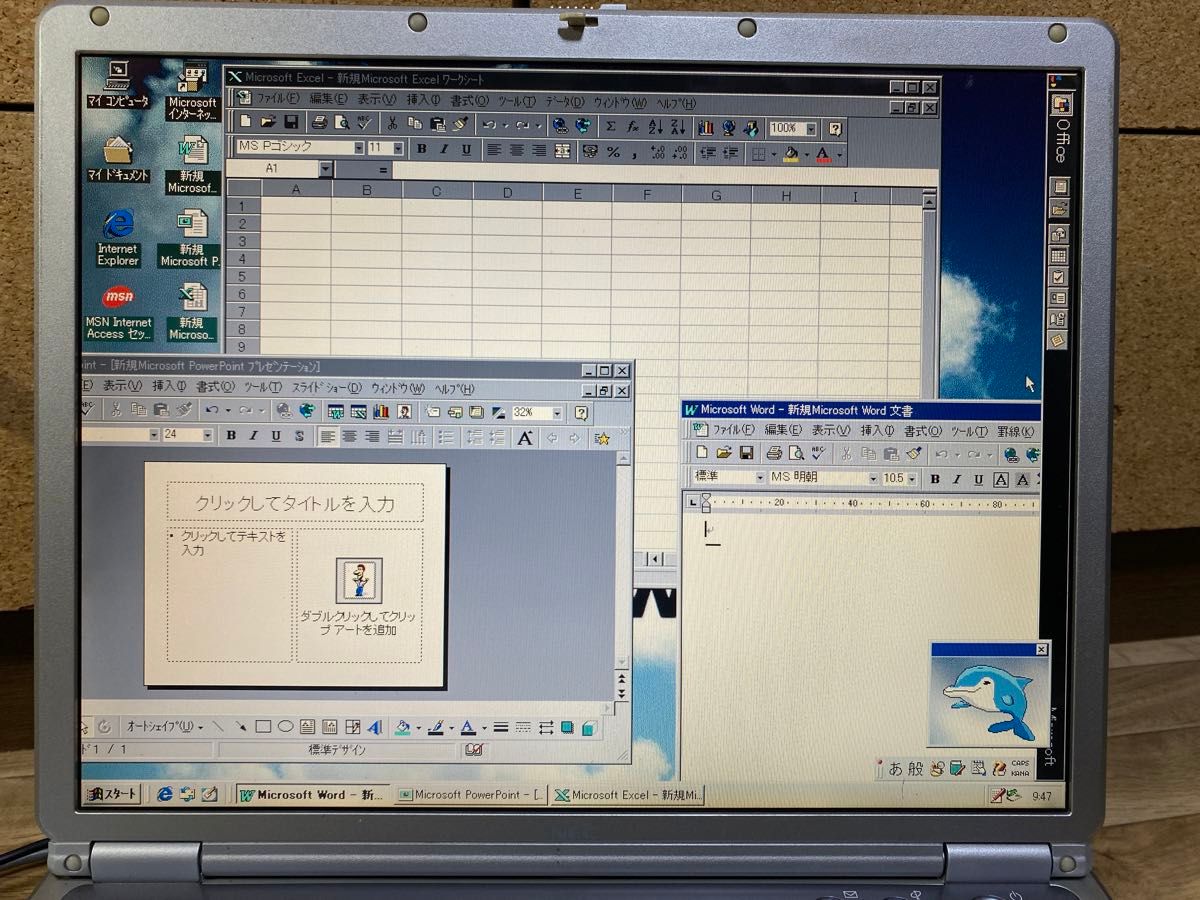Open the Word 挿入(I) menu

click(877, 431)
